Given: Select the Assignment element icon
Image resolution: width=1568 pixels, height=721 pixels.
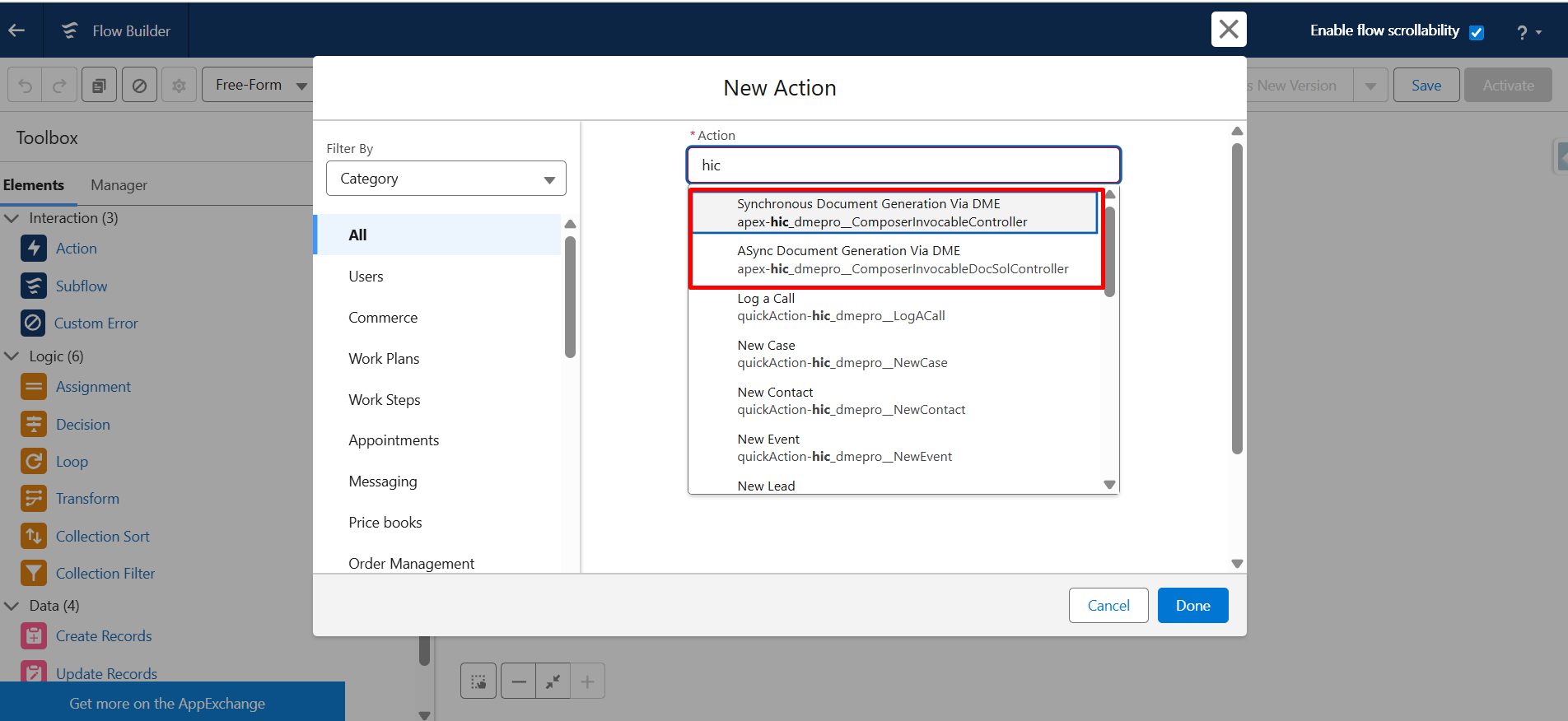Looking at the screenshot, I should (34, 386).
